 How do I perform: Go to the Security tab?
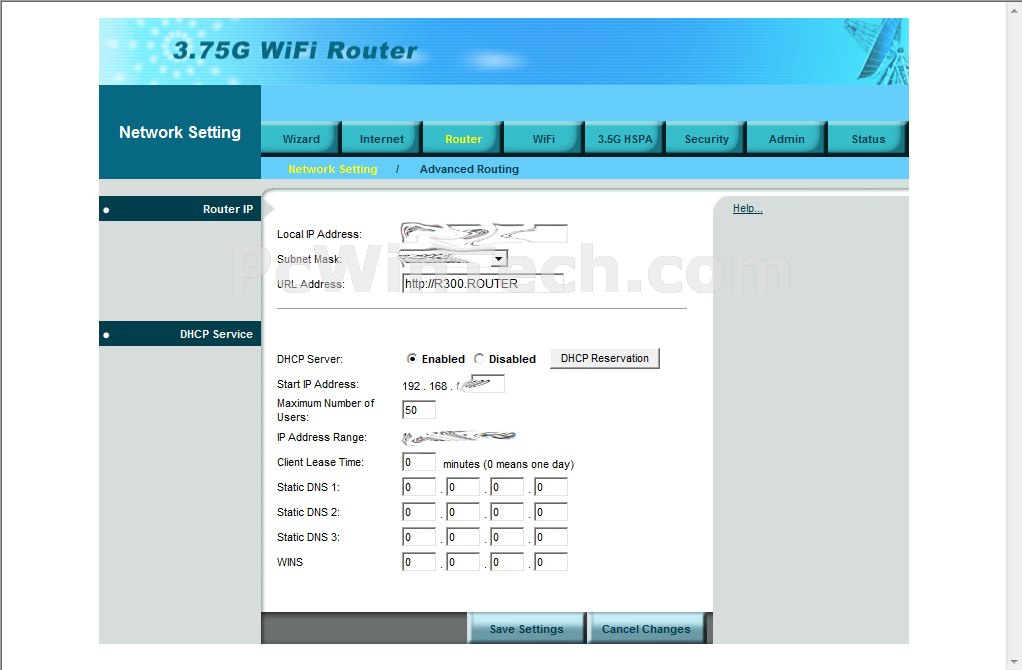point(707,139)
